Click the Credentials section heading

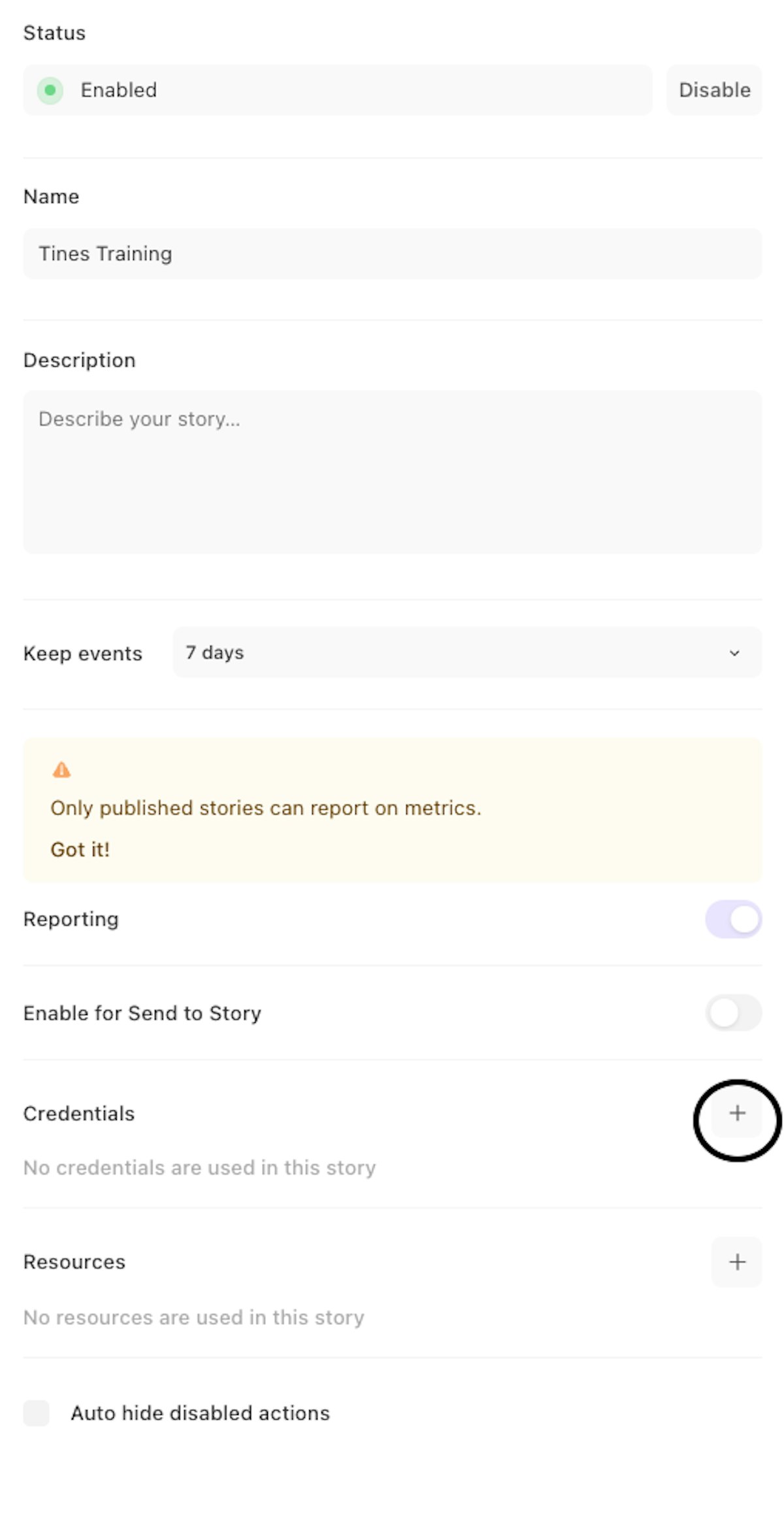tap(79, 1113)
